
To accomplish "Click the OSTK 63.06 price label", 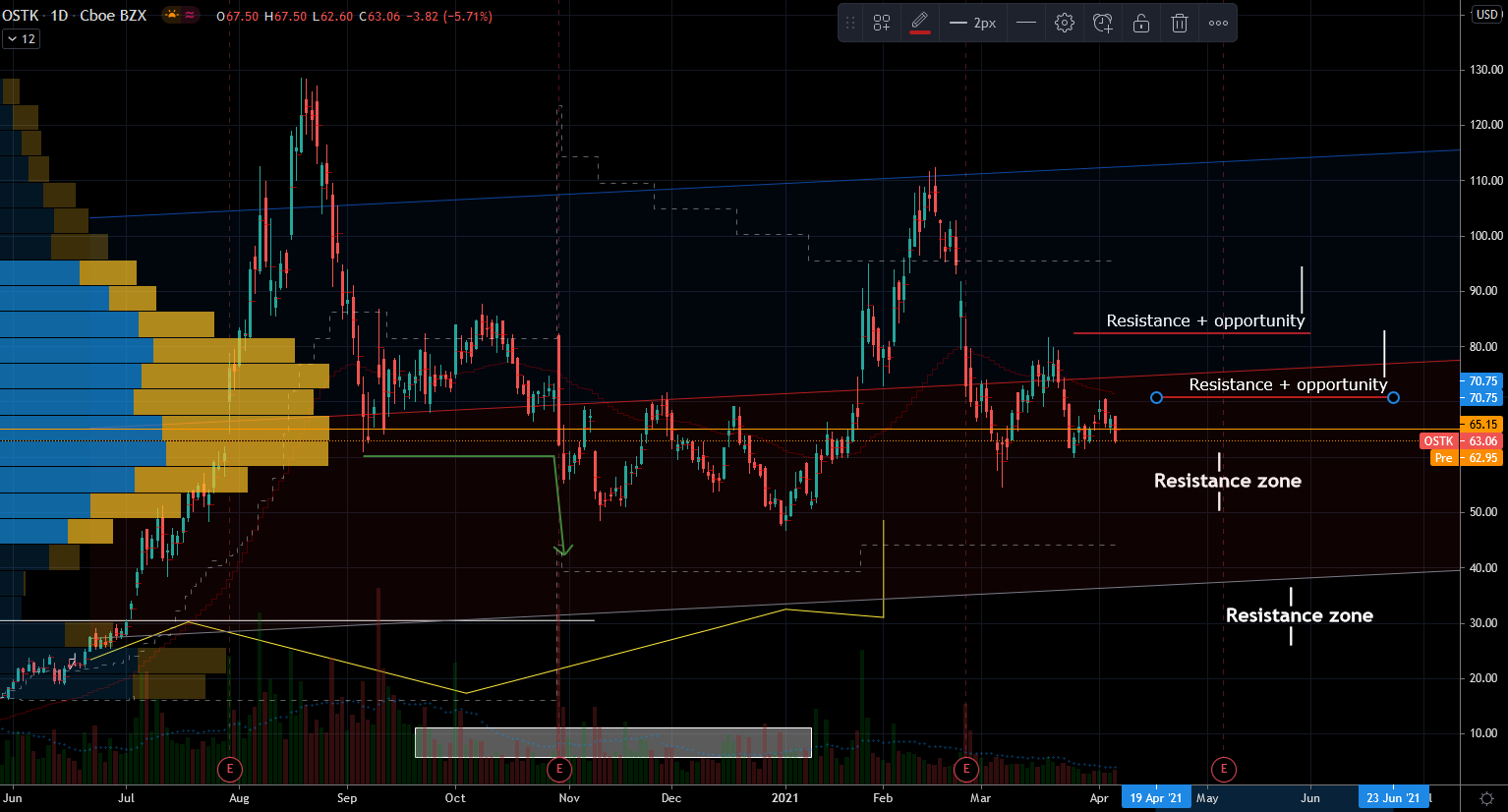I will [1460, 441].
